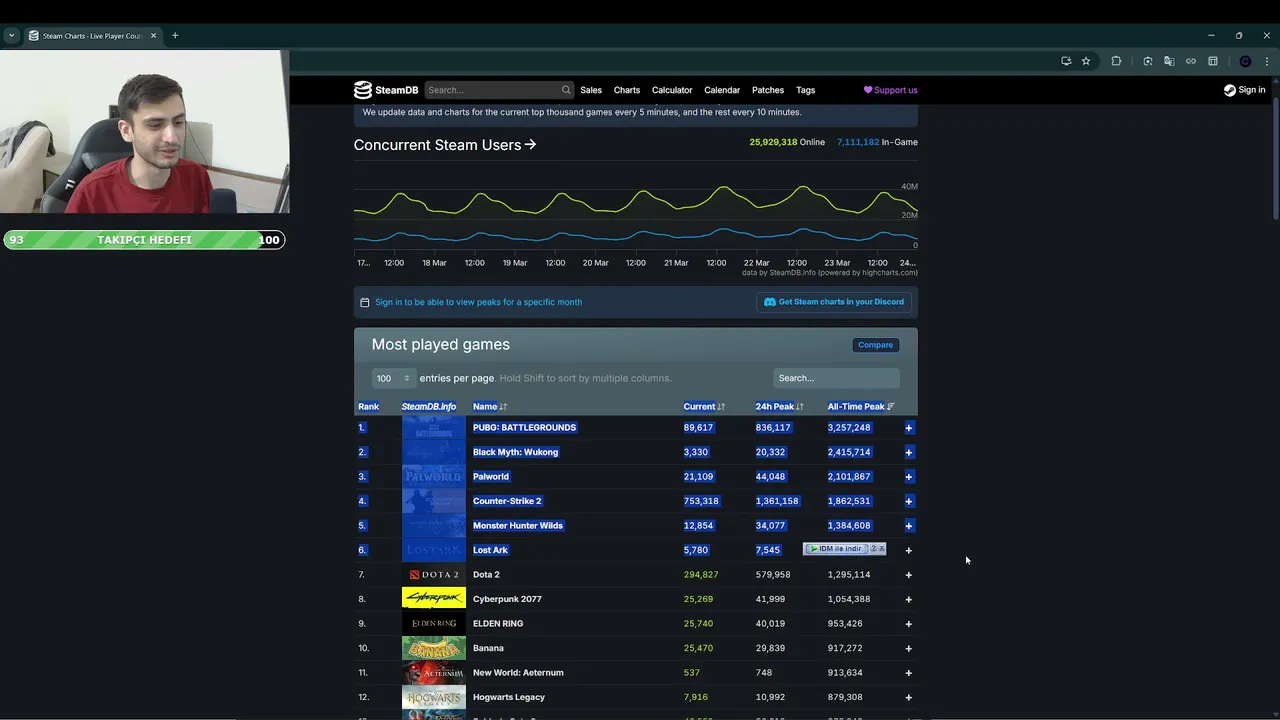Open the tab search dropdown arrow
1280x720 pixels.
(x=11, y=35)
